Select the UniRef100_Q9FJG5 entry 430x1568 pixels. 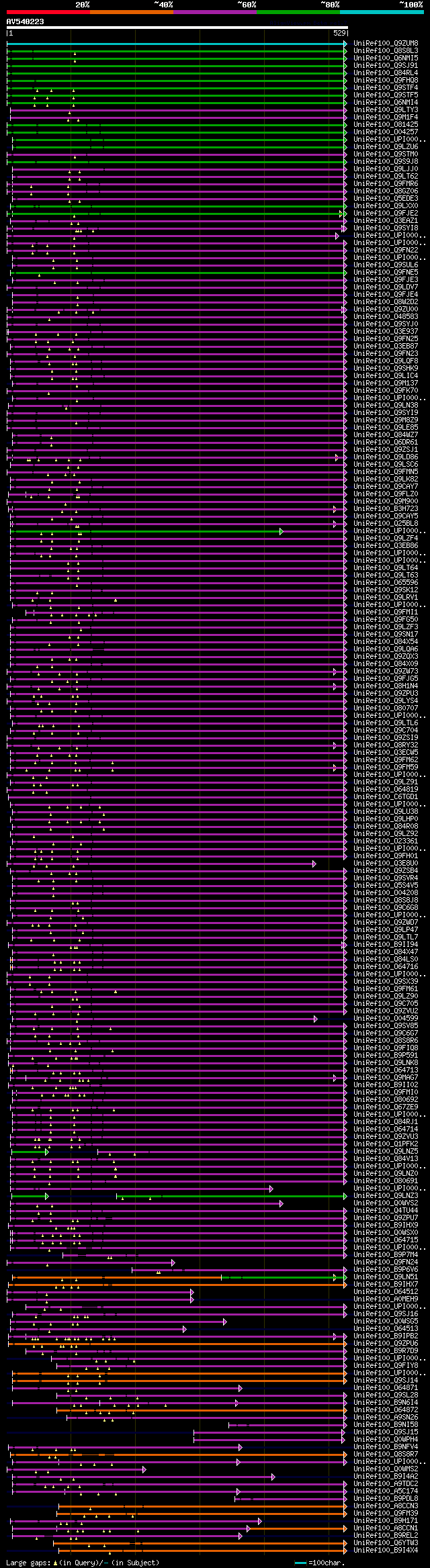point(386,679)
